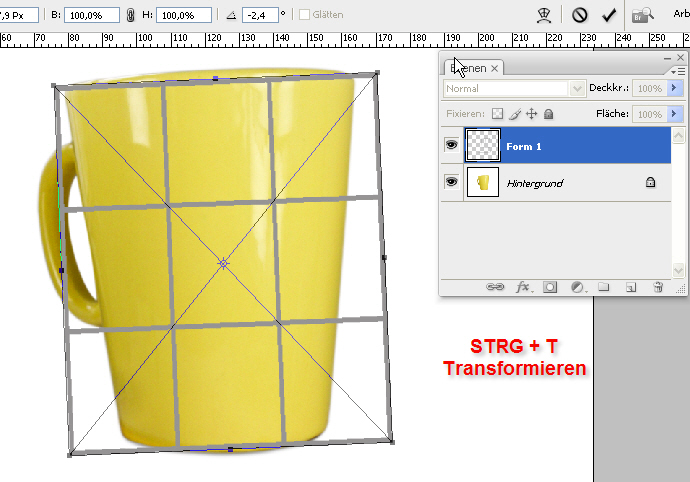Screen dimensions: 690x482
Task: Cancel the transformation with the cancel icon
Action: pos(579,15)
